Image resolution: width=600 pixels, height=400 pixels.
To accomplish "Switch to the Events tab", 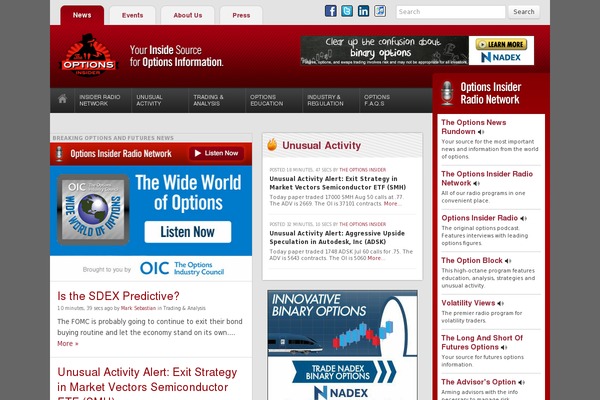I will (132, 15).
